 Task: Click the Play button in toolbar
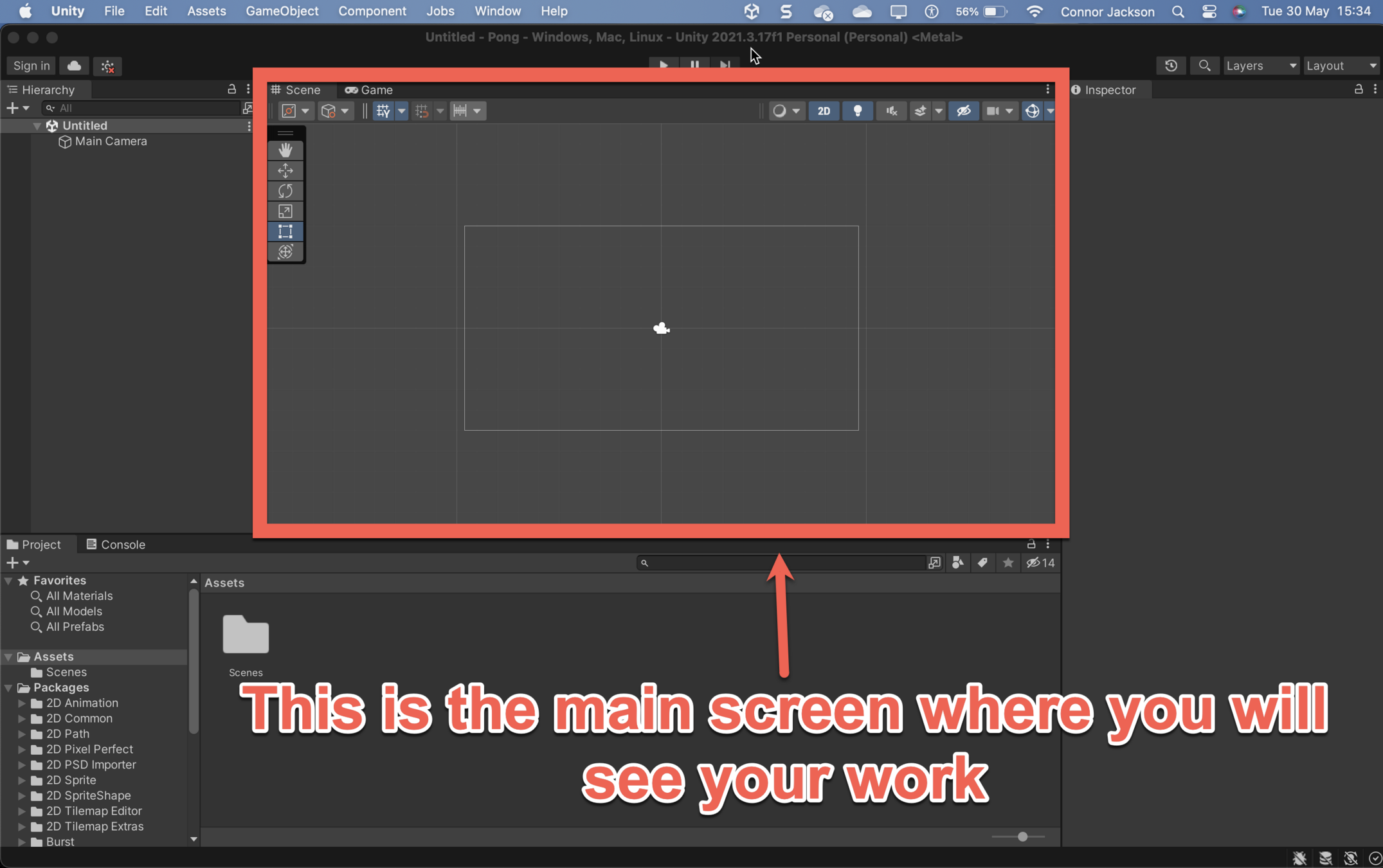coord(664,64)
